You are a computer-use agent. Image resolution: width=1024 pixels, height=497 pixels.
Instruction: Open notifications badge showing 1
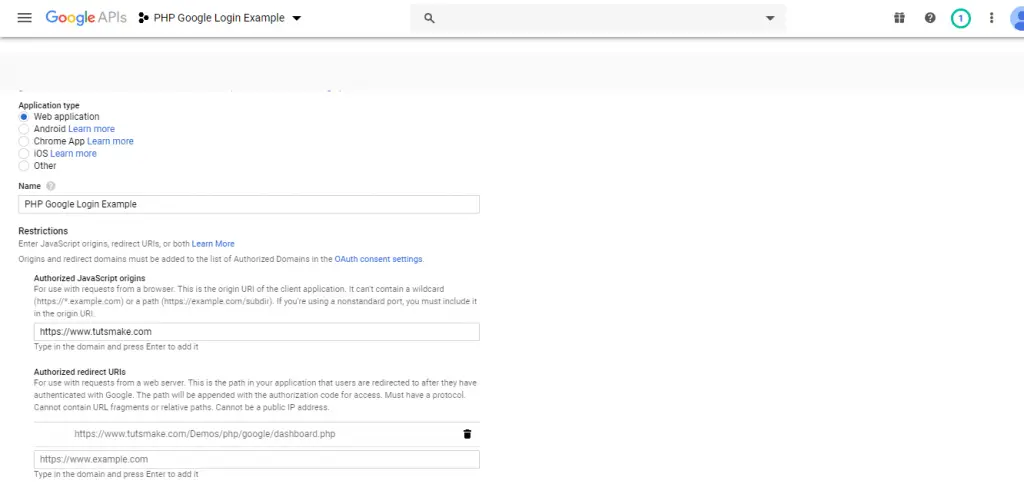[x=961, y=18]
